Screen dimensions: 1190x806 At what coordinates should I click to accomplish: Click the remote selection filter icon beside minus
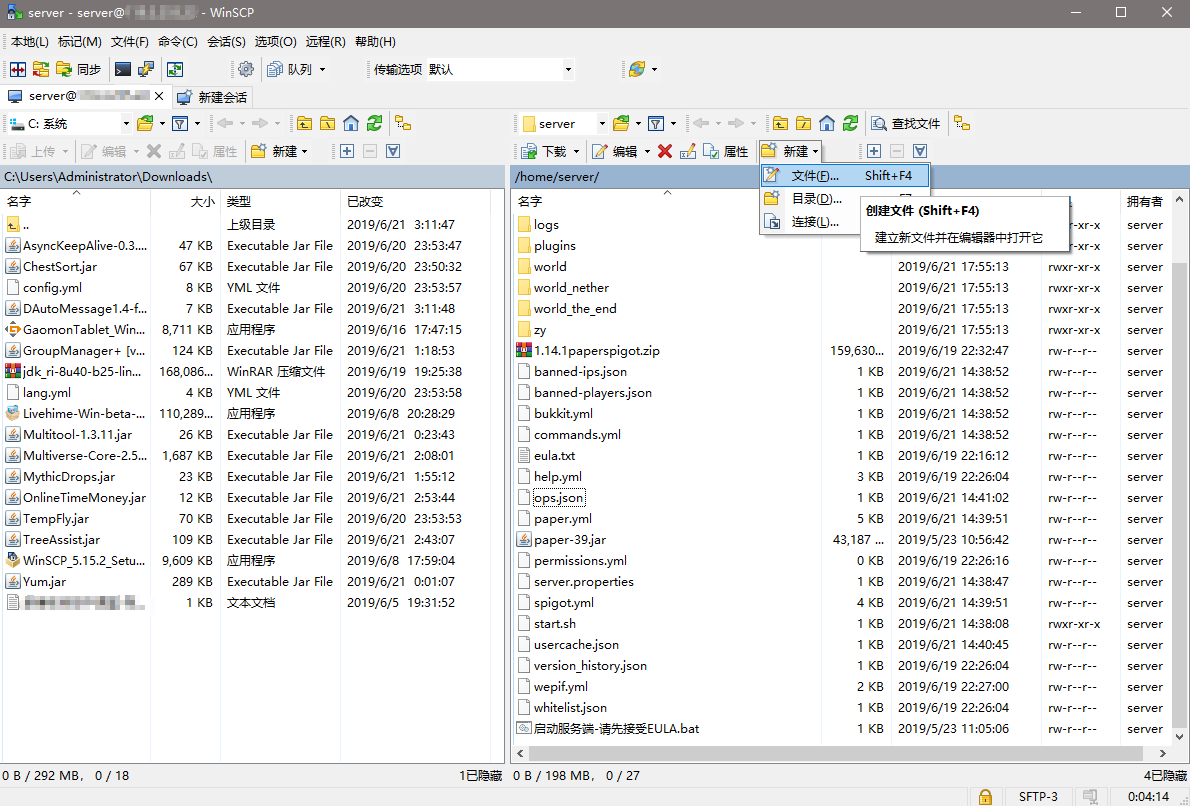coord(920,151)
